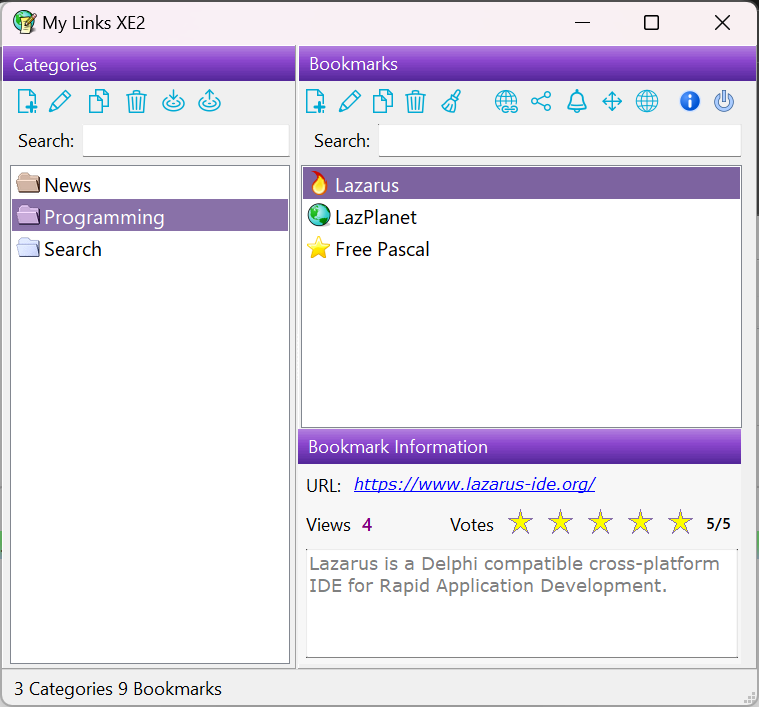Copy category using Categories toolbar copy icon
759x707 pixels.
point(99,102)
